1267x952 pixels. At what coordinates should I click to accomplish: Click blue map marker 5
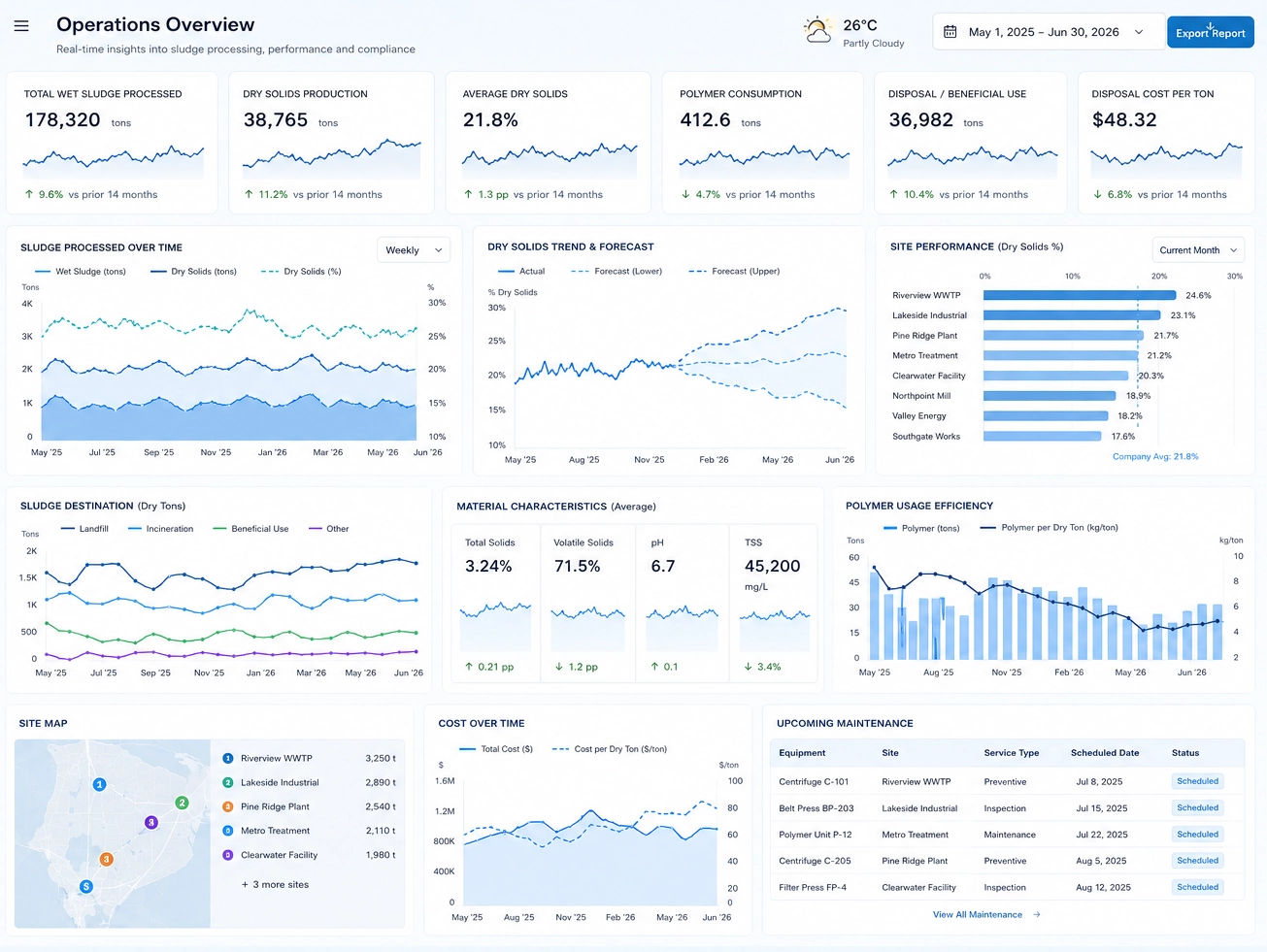[x=86, y=886]
